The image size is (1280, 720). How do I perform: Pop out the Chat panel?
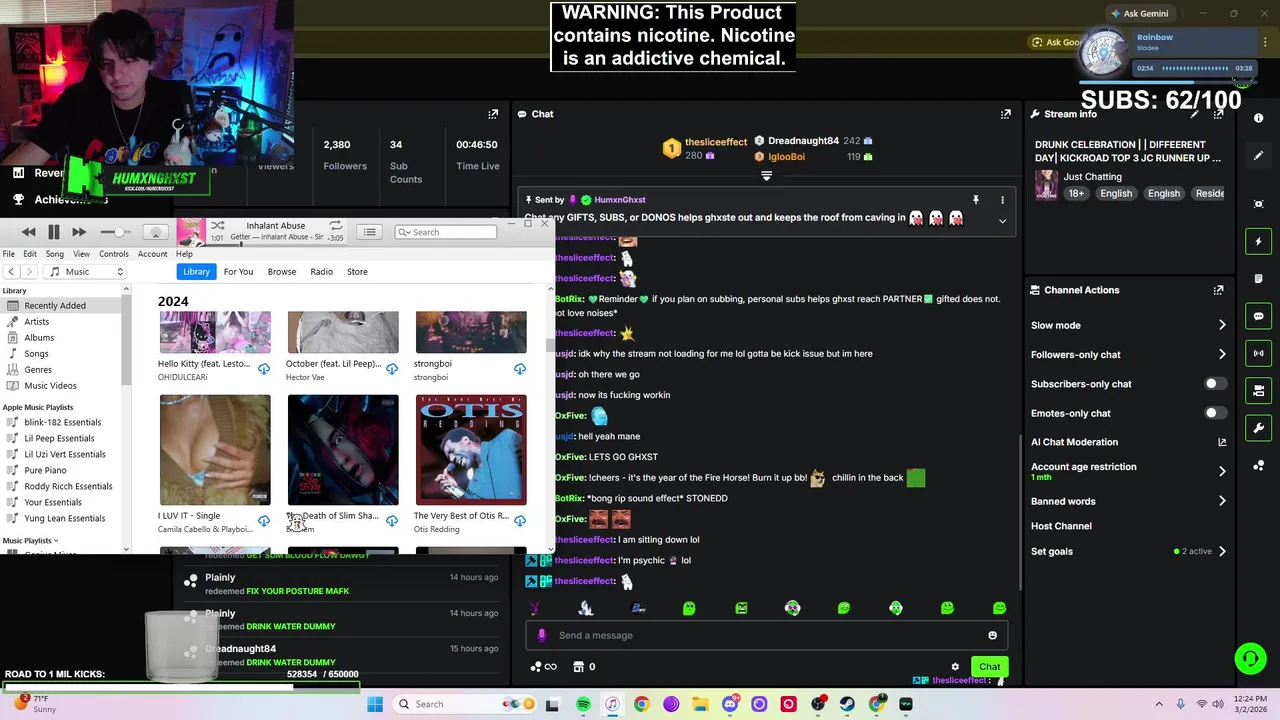(x=1006, y=114)
